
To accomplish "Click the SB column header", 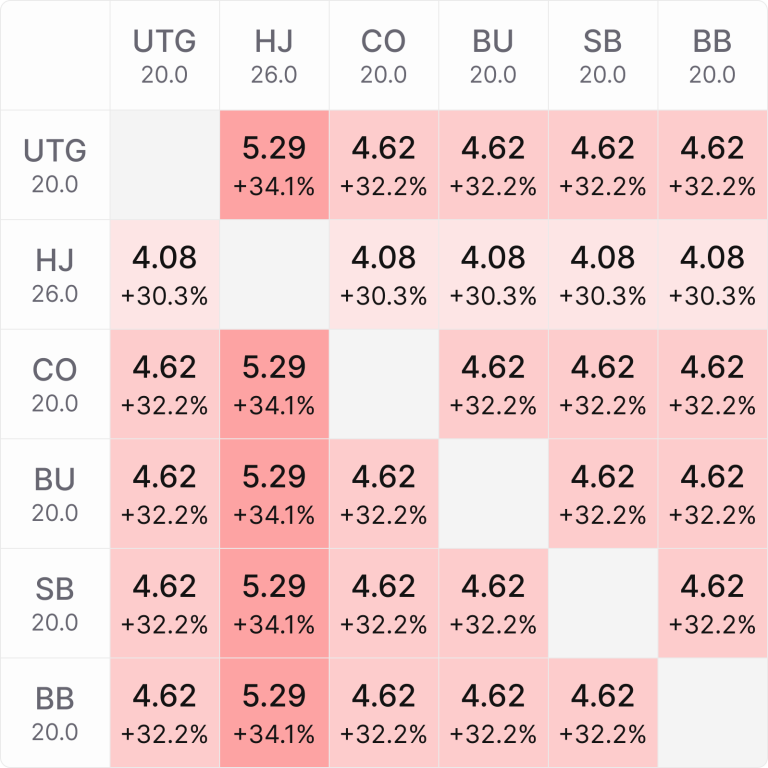I will 603,56.
